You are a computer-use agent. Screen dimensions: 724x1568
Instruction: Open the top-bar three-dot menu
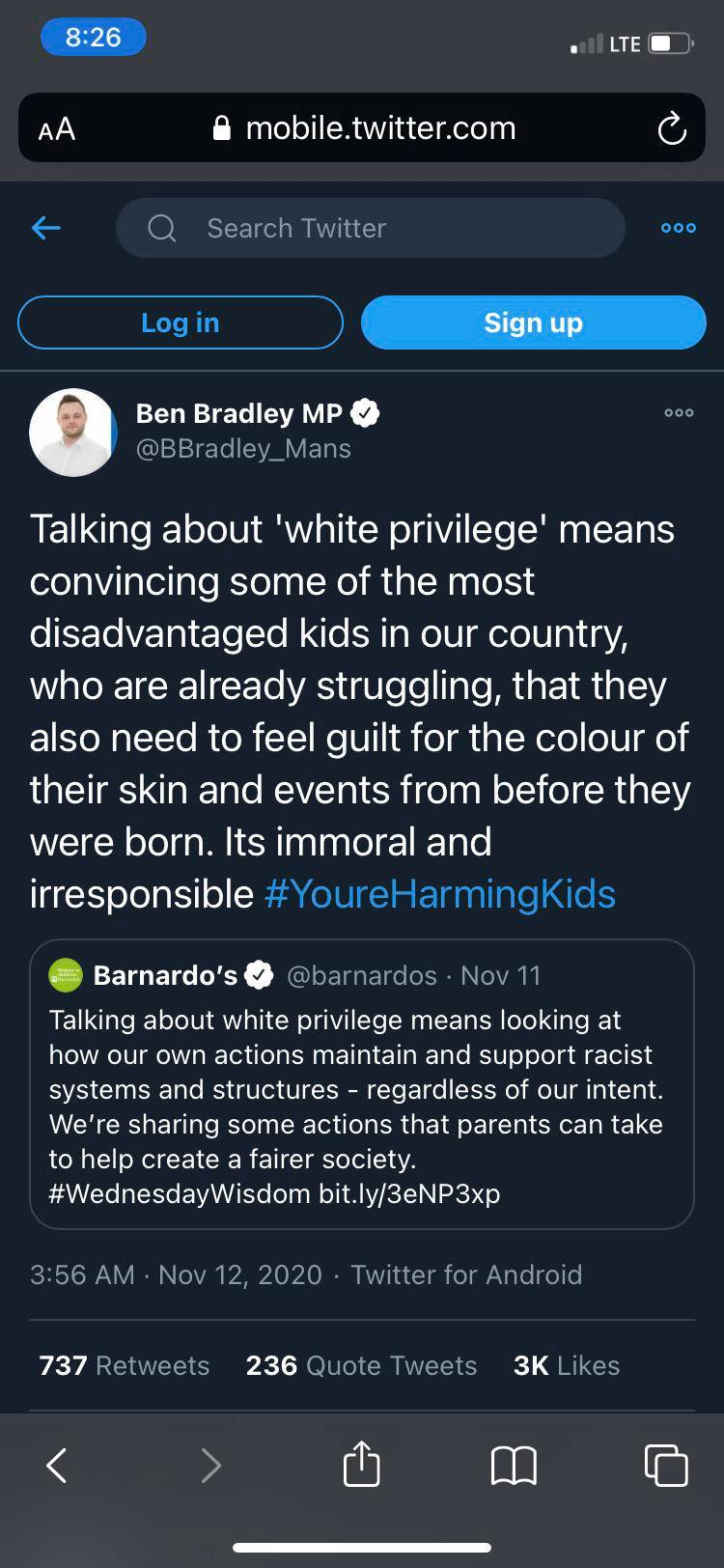pos(678,228)
